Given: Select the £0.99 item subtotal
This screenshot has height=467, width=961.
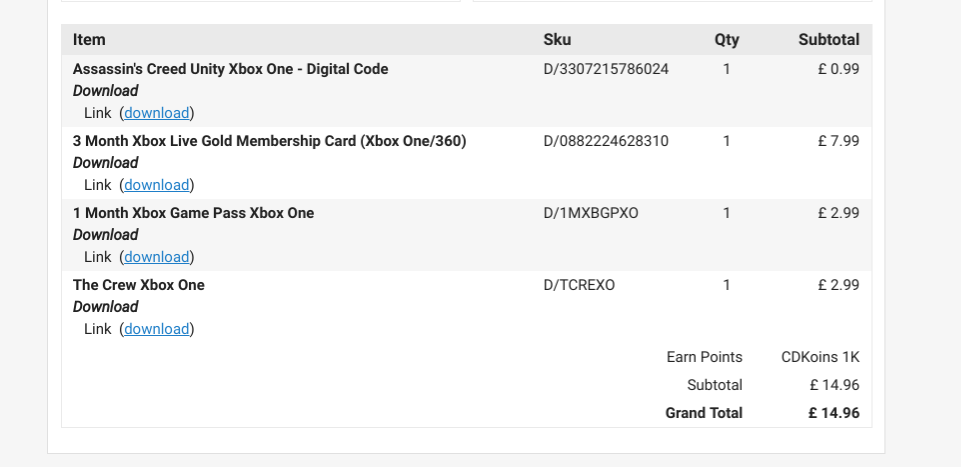Looking at the screenshot, I should pyautogui.click(x=837, y=69).
